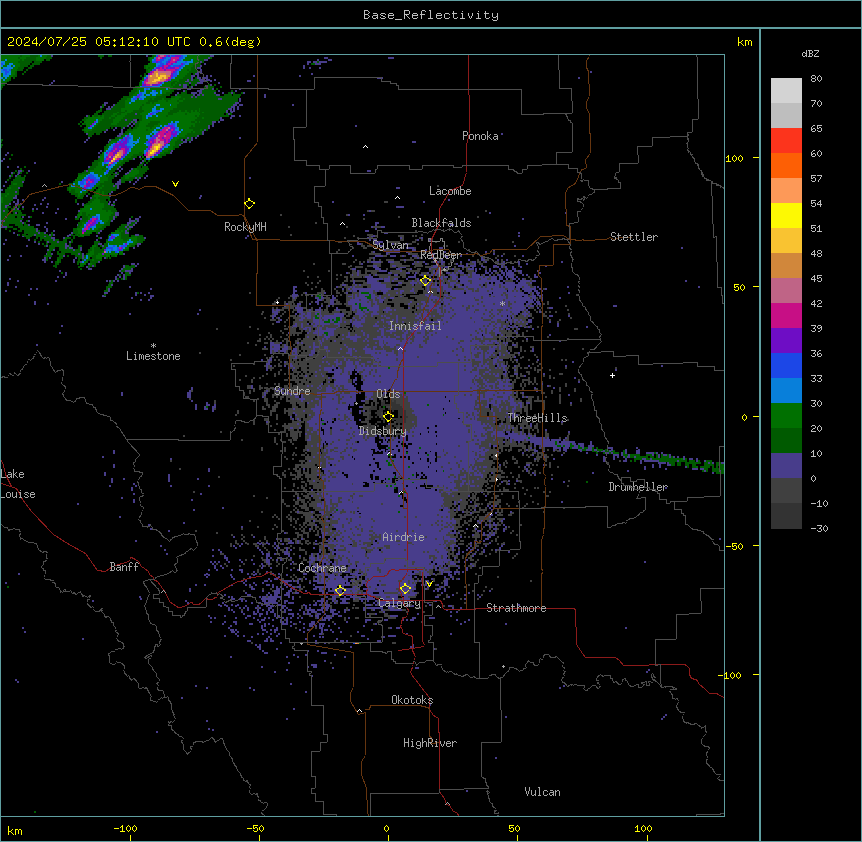Click the Calgary city label
This screenshot has width=862, height=842.
point(399,603)
